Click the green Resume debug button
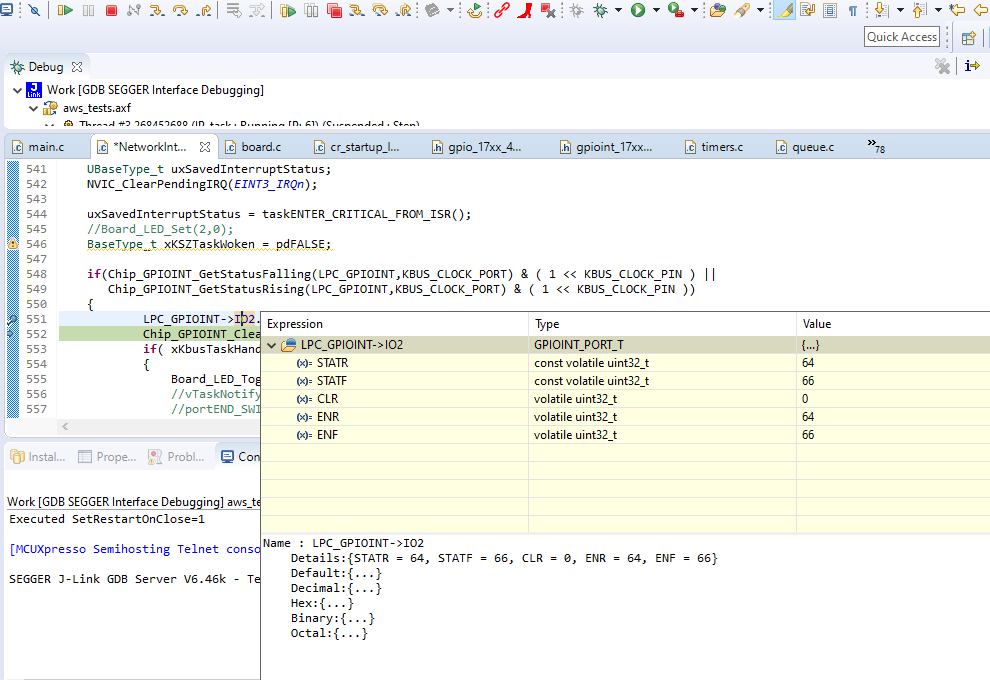Screen dimensions: 990x680 [x=65, y=11]
